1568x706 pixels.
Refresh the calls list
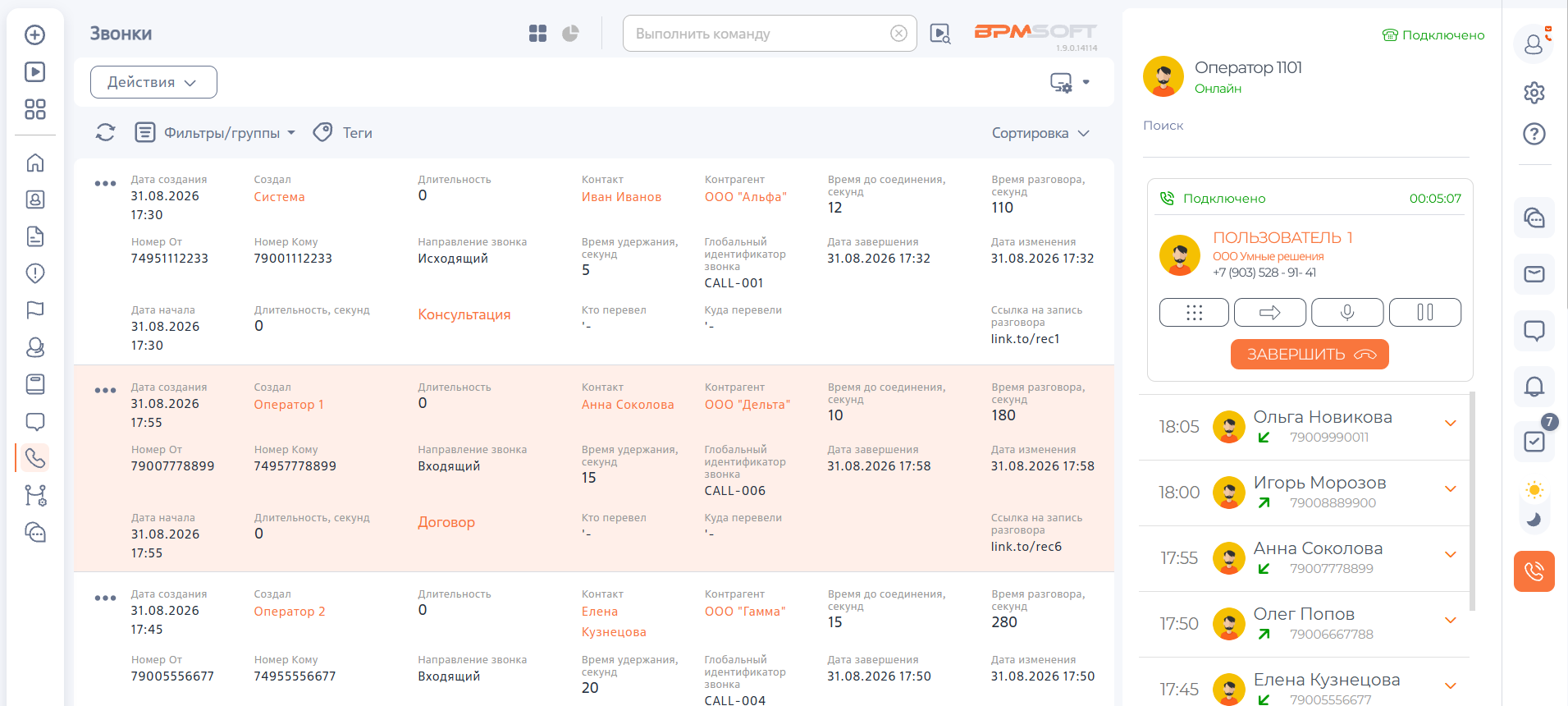tap(105, 132)
